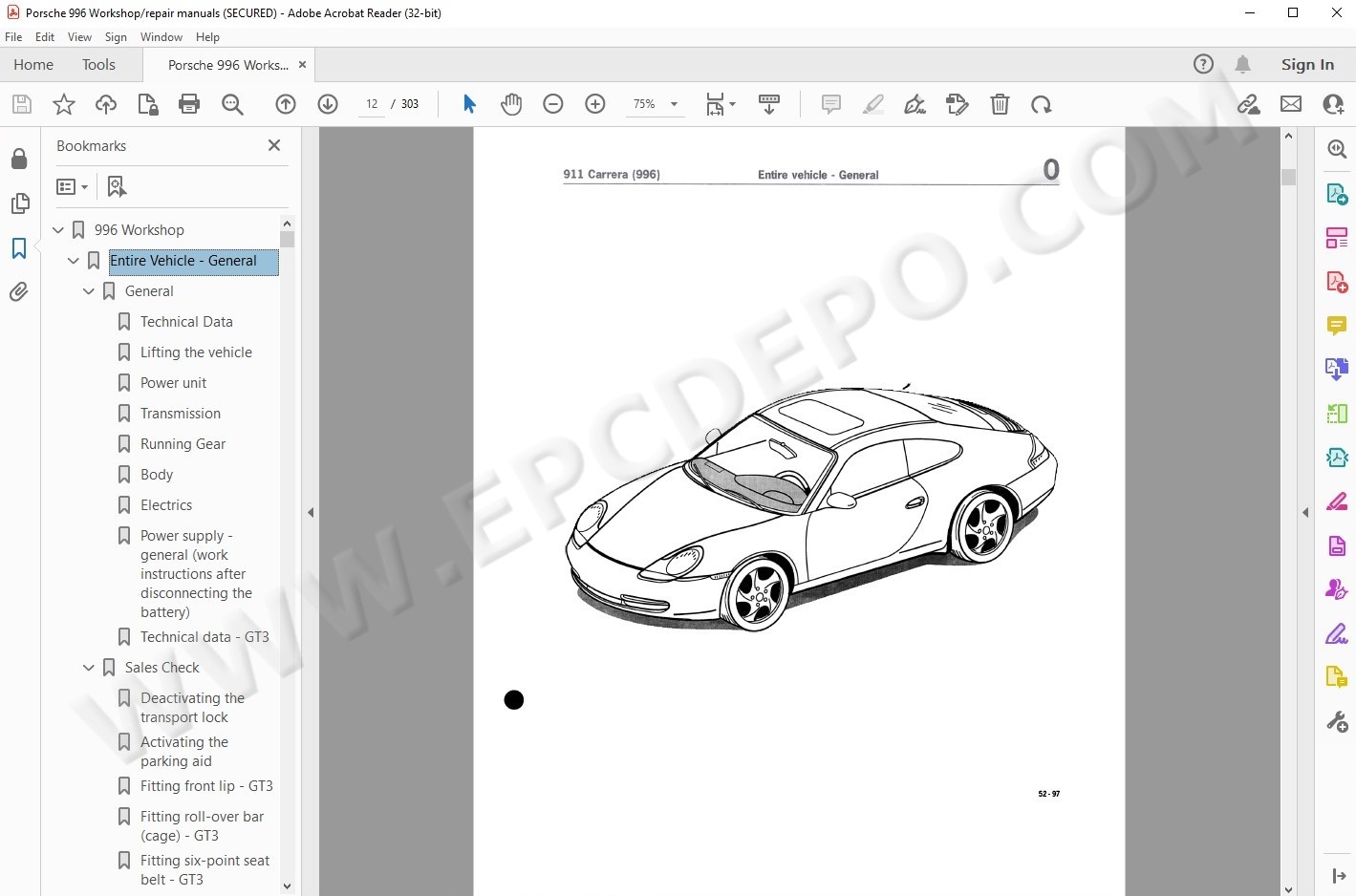Toggle the Bookmarks sidebar icon
1356x896 pixels.
point(19,247)
